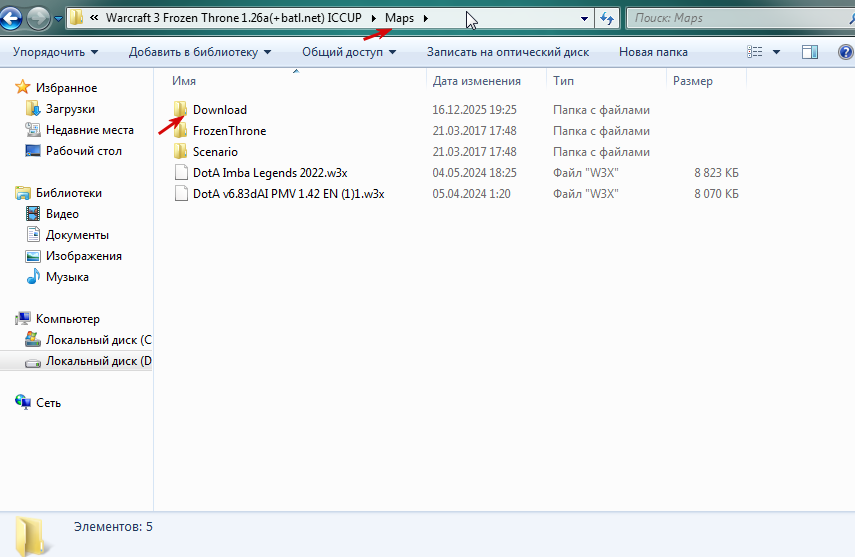Expand hidden path via double chevron
The width and height of the screenshot is (855, 557).
(94, 17)
